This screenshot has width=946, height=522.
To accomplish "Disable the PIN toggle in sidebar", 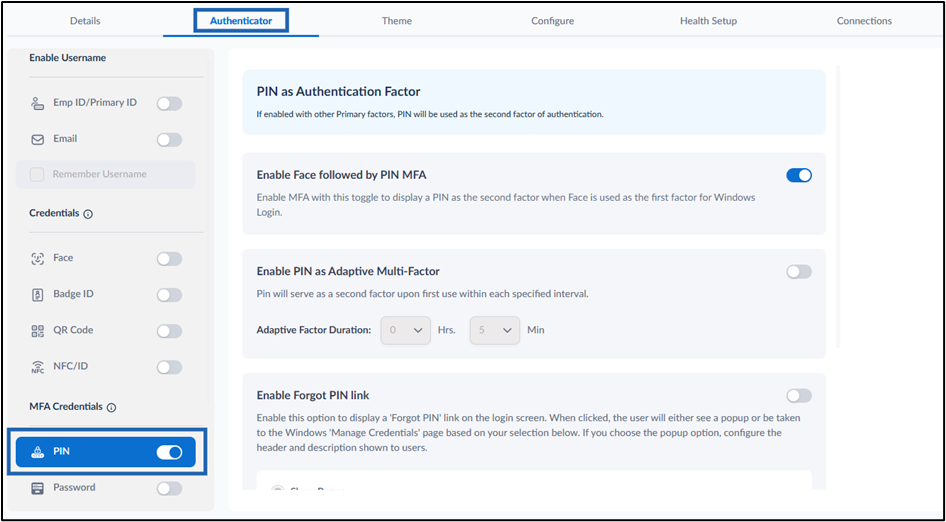I will tap(170, 453).
